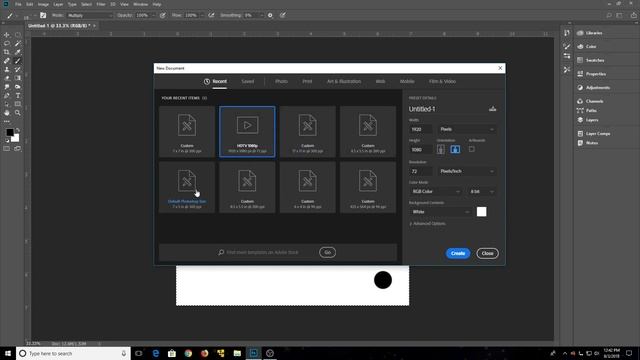Open the Flow slider dropdown

click(x=202, y=16)
